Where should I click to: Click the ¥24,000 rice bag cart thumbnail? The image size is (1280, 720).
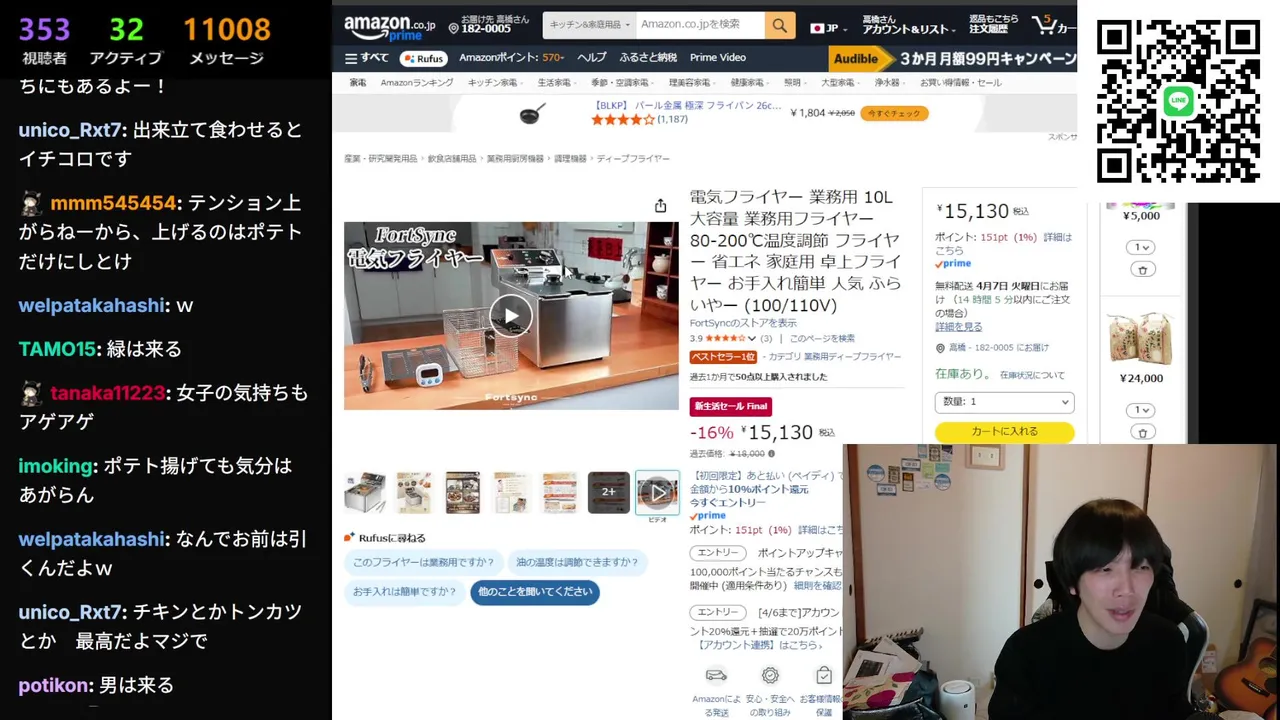pyautogui.click(x=1141, y=337)
